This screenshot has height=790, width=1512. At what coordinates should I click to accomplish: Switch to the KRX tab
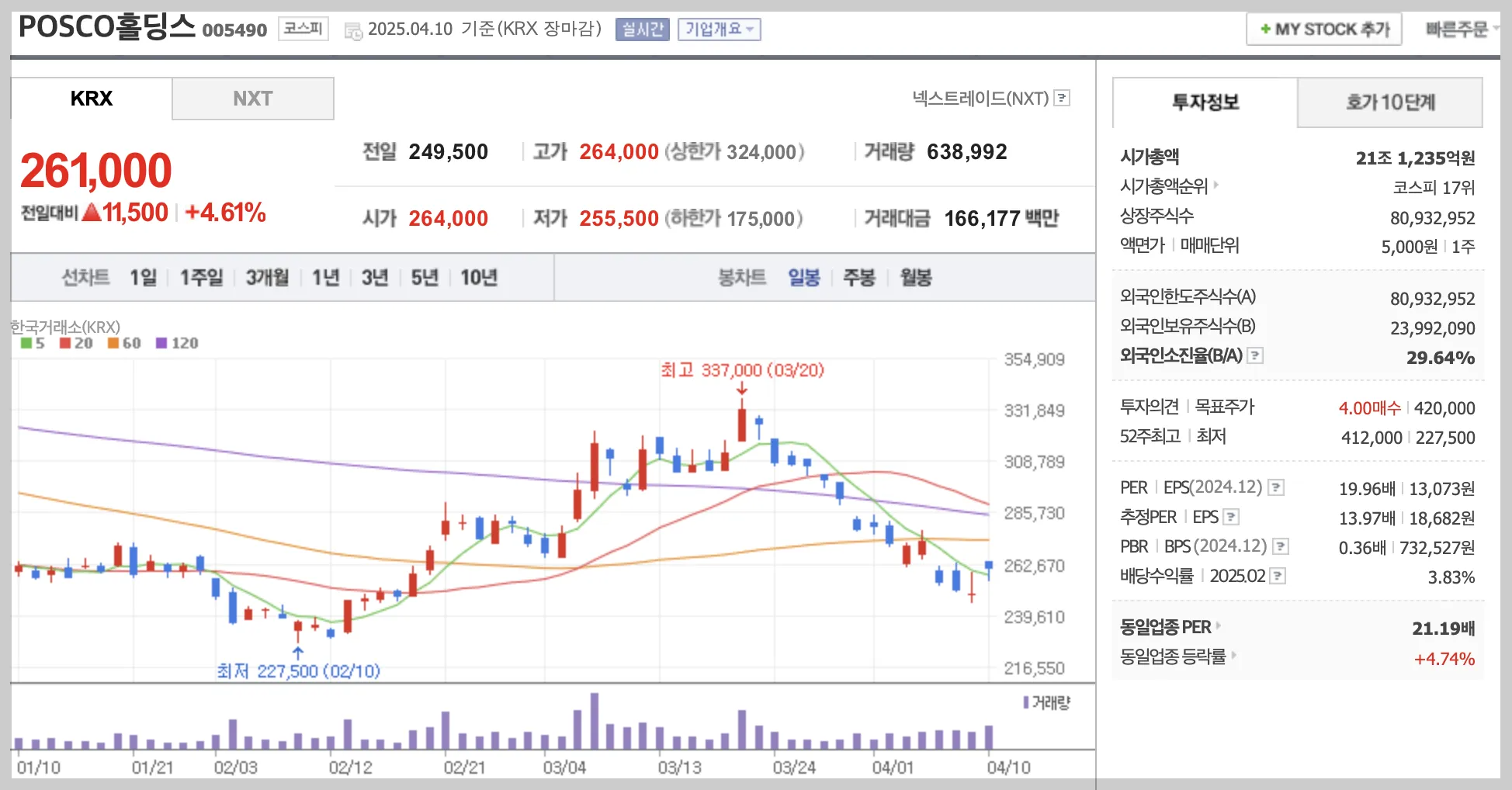(92, 99)
